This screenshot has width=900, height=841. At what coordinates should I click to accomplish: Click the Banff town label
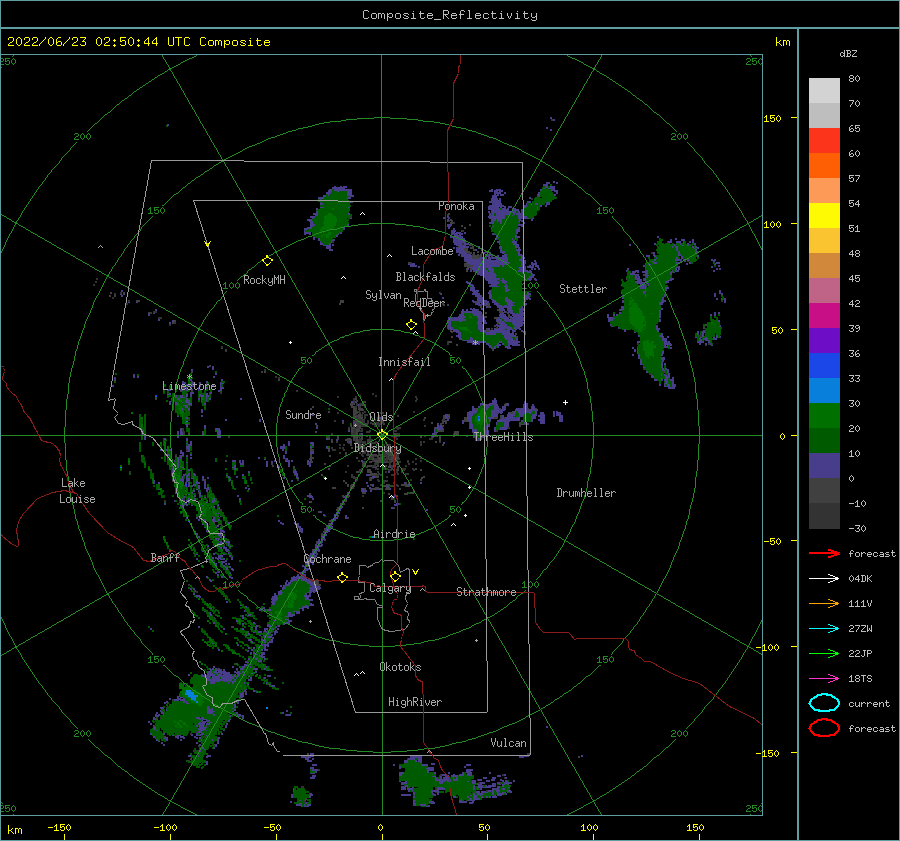coord(165,557)
